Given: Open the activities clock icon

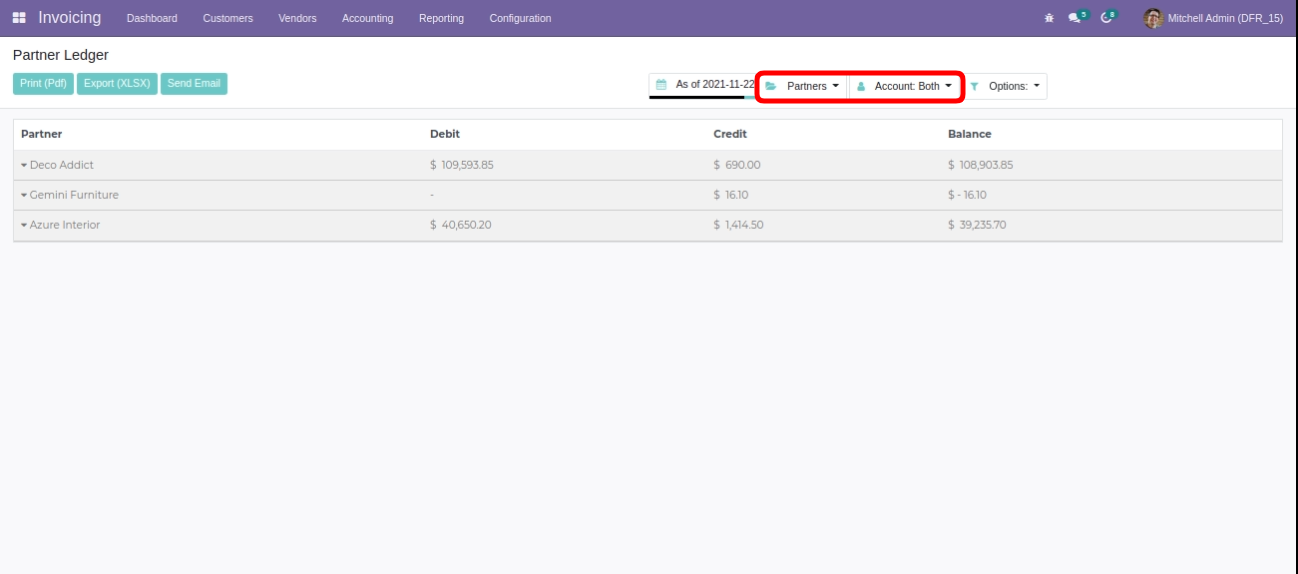Looking at the screenshot, I should click(x=1108, y=18).
